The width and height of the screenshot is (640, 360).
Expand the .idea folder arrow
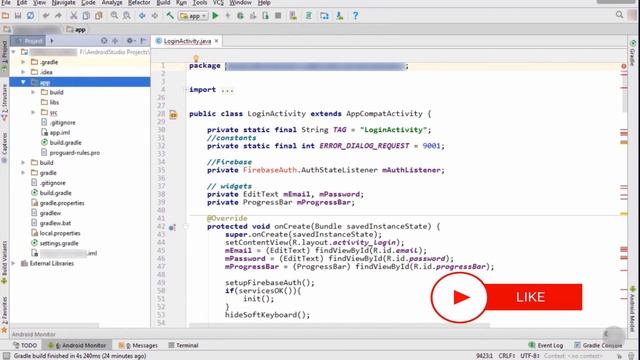point(23,72)
